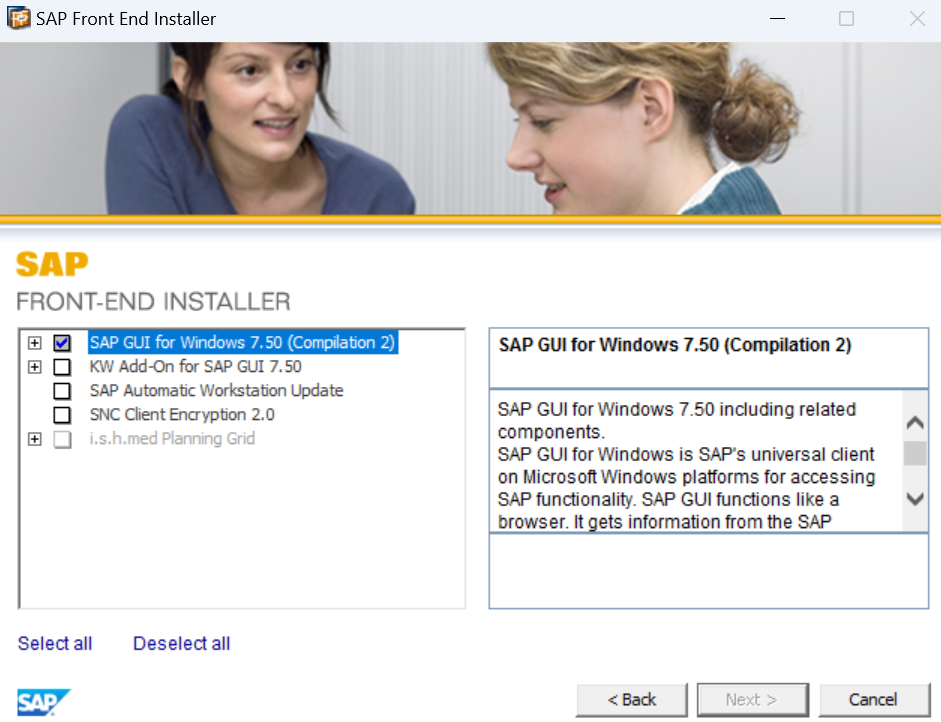Select SNC Client Encryption 2.0 for installation
The height and width of the screenshot is (722, 941).
[x=63, y=415]
